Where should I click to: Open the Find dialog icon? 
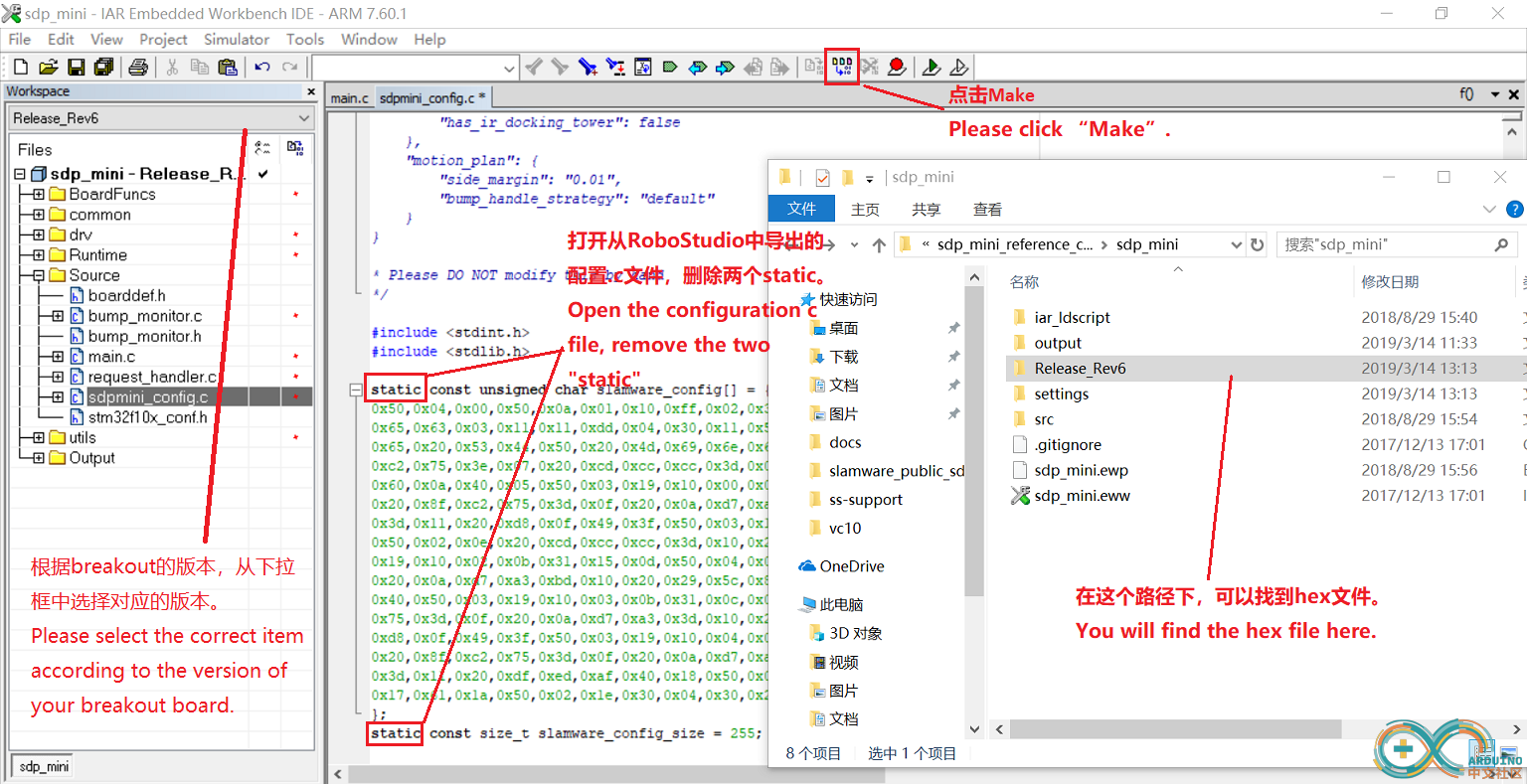(x=588, y=68)
